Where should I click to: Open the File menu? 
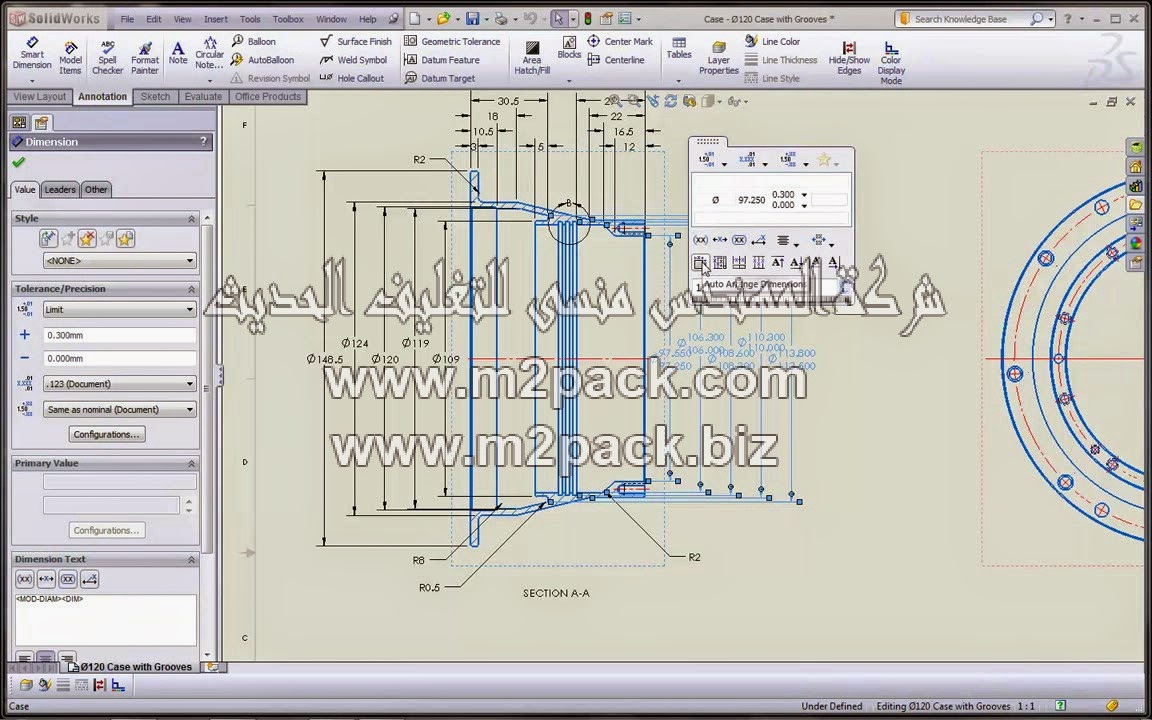point(127,19)
